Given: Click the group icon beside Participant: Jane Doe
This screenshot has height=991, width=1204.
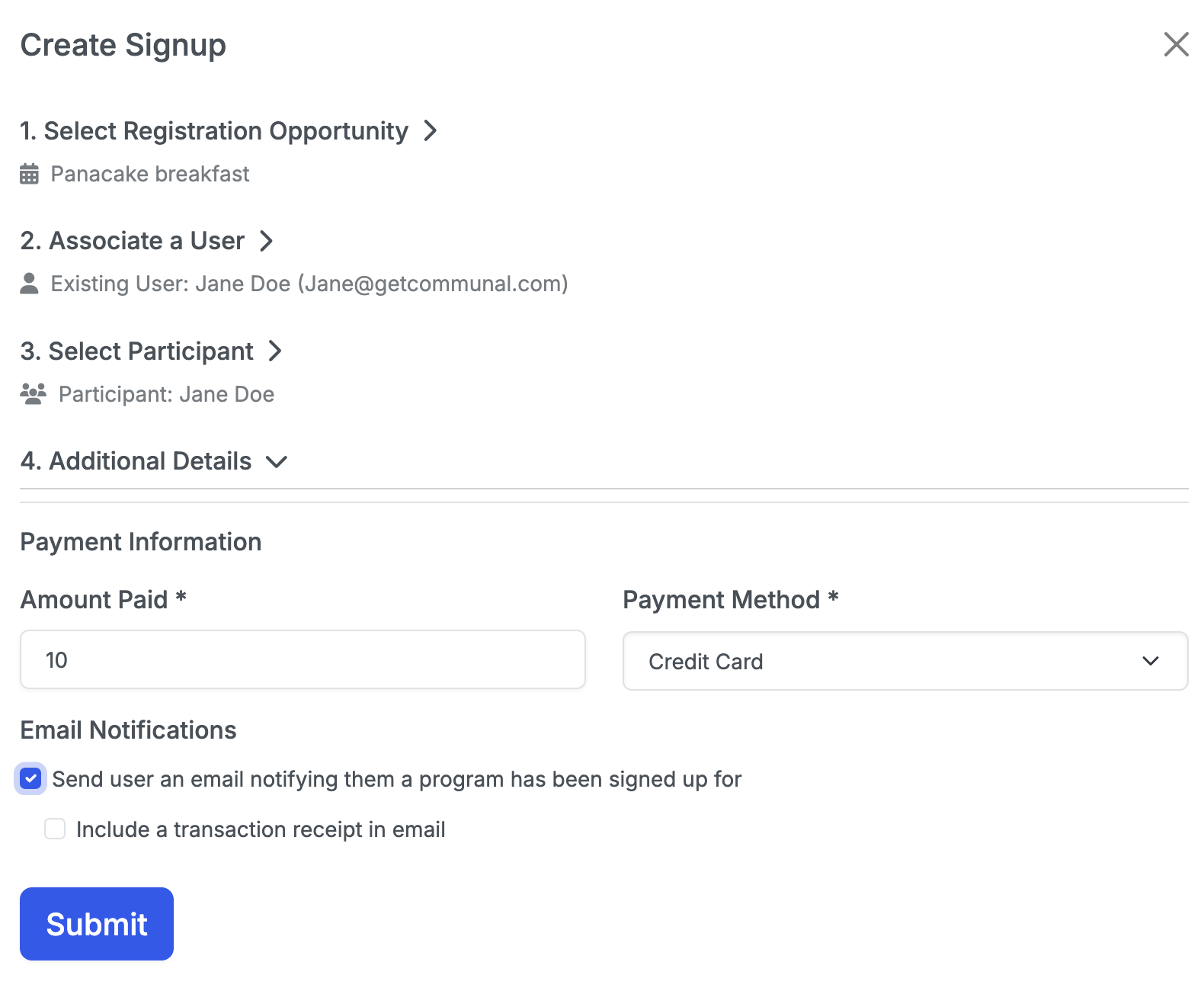Looking at the screenshot, I should point(33,394).
